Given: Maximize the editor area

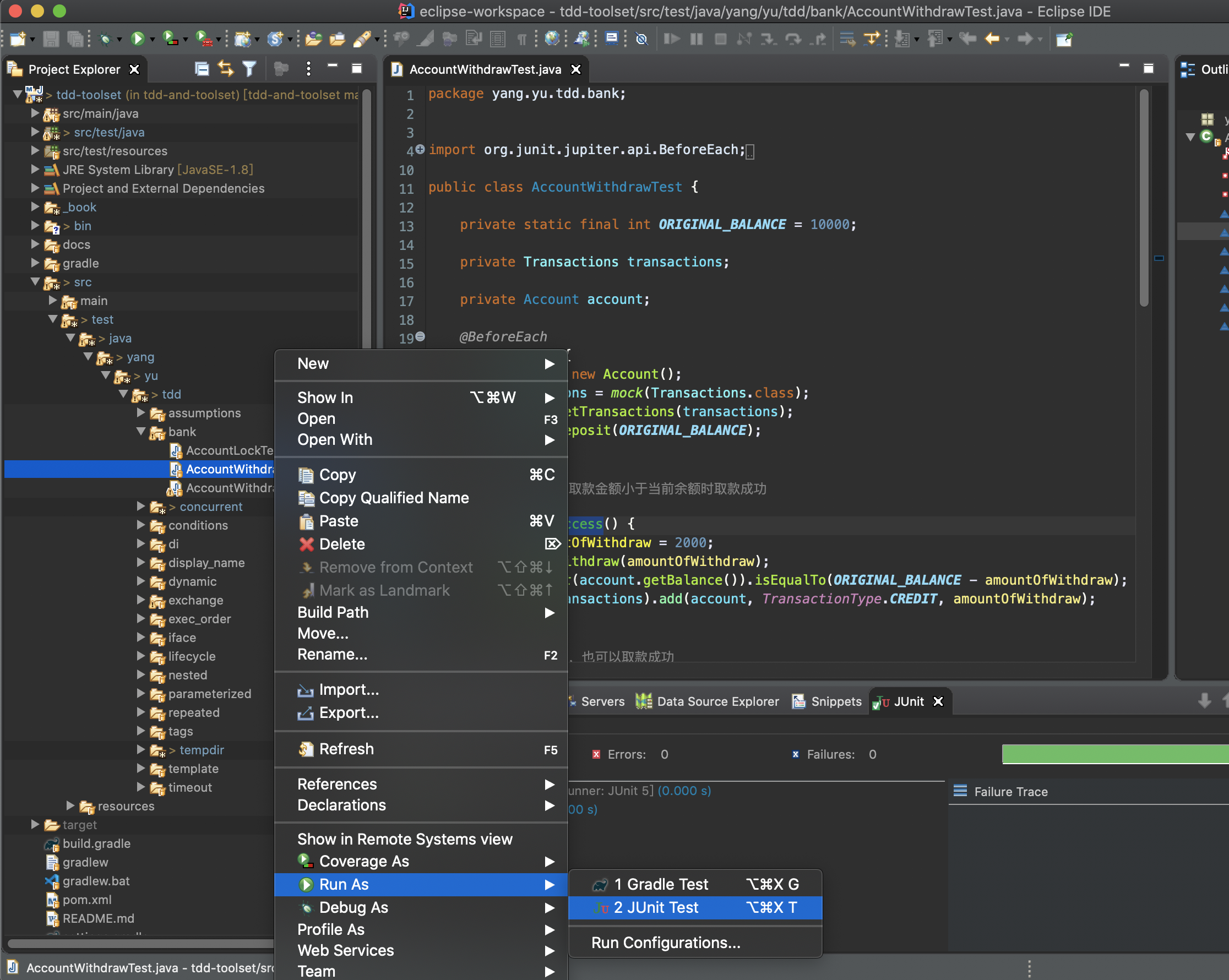Looking at the screenshot, I should coord(1149,68).
